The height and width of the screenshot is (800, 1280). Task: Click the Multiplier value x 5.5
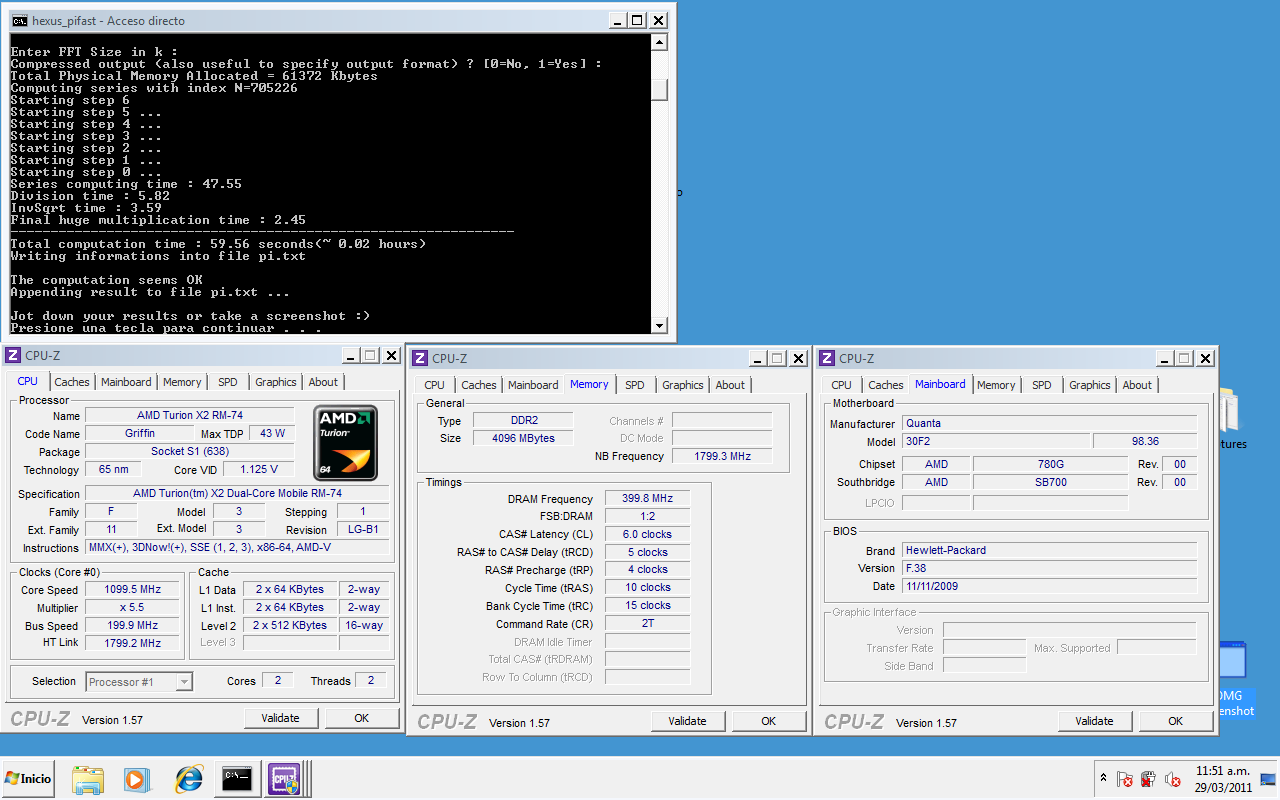(133, 608)
